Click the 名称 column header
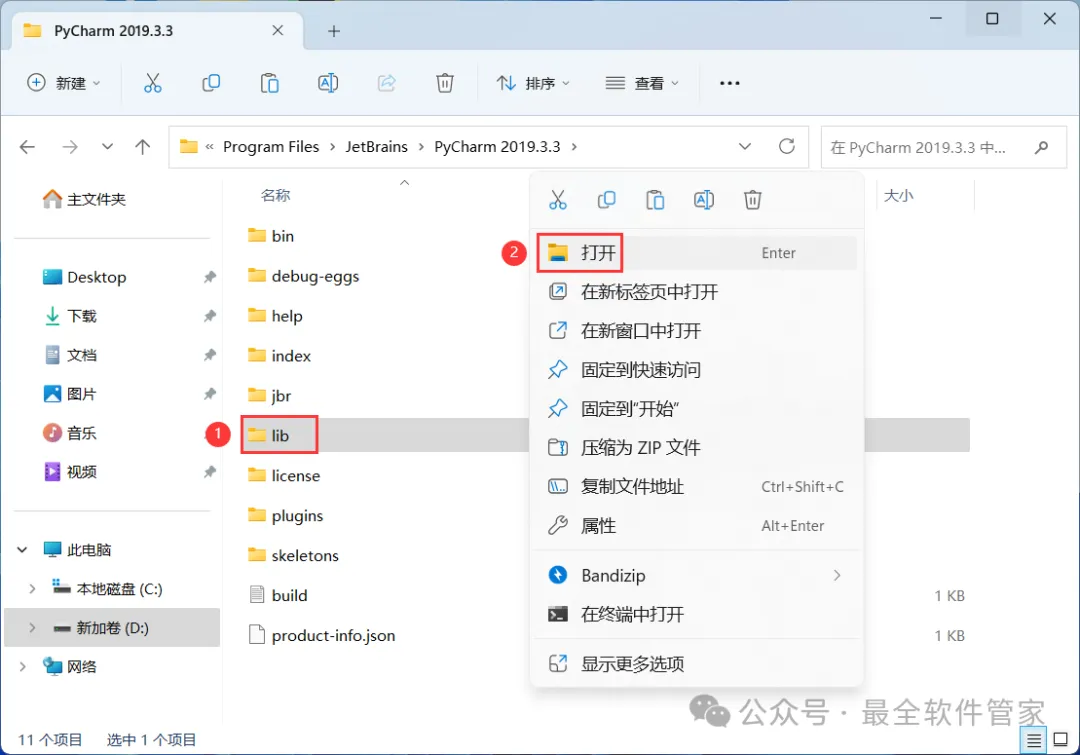 click(x=276, y=196)
